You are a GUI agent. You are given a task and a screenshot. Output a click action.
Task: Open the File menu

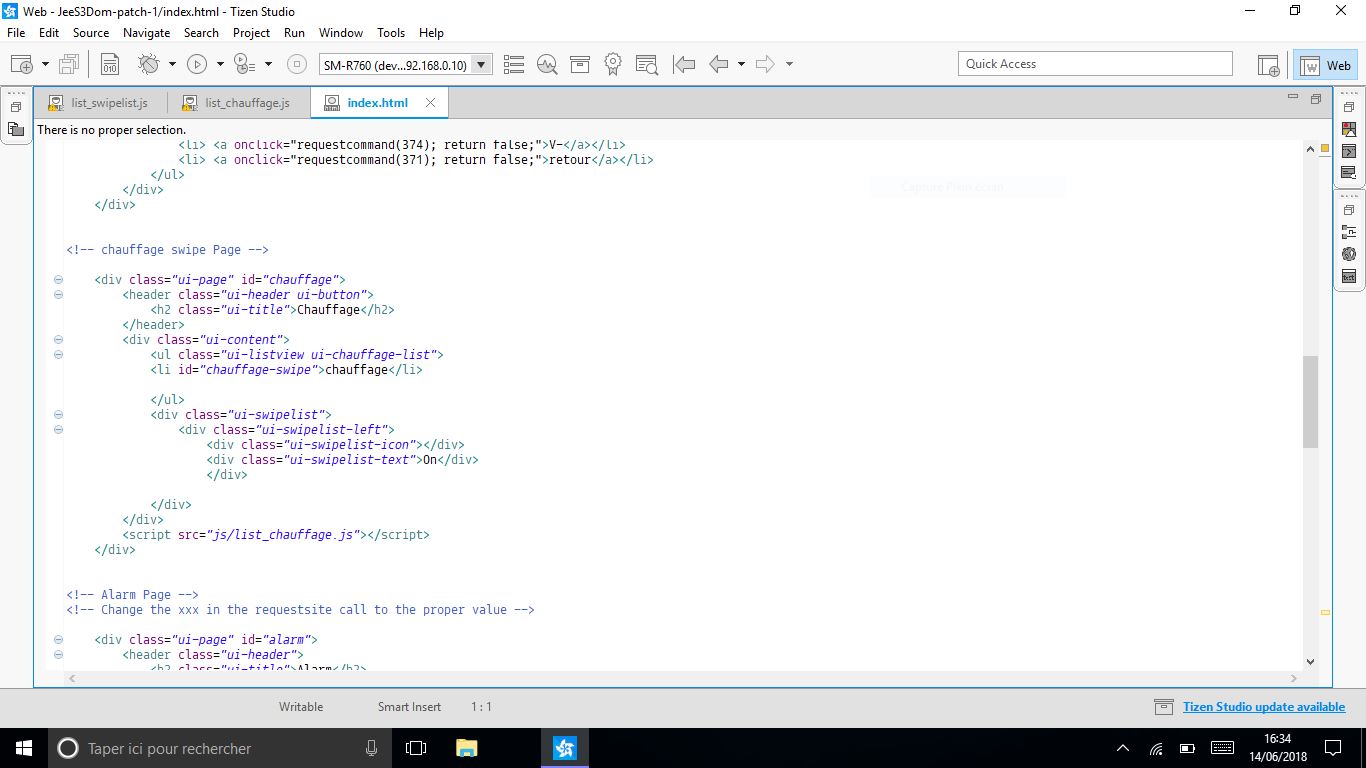click(16, 33)
